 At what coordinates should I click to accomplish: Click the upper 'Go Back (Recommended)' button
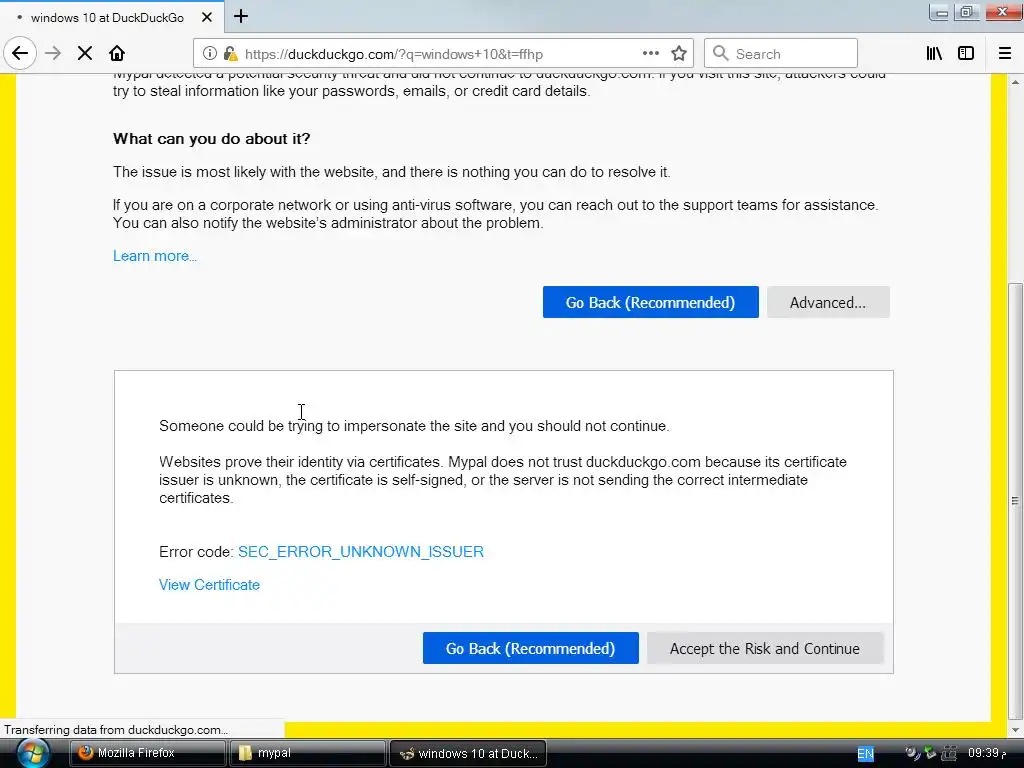(650, 302)
